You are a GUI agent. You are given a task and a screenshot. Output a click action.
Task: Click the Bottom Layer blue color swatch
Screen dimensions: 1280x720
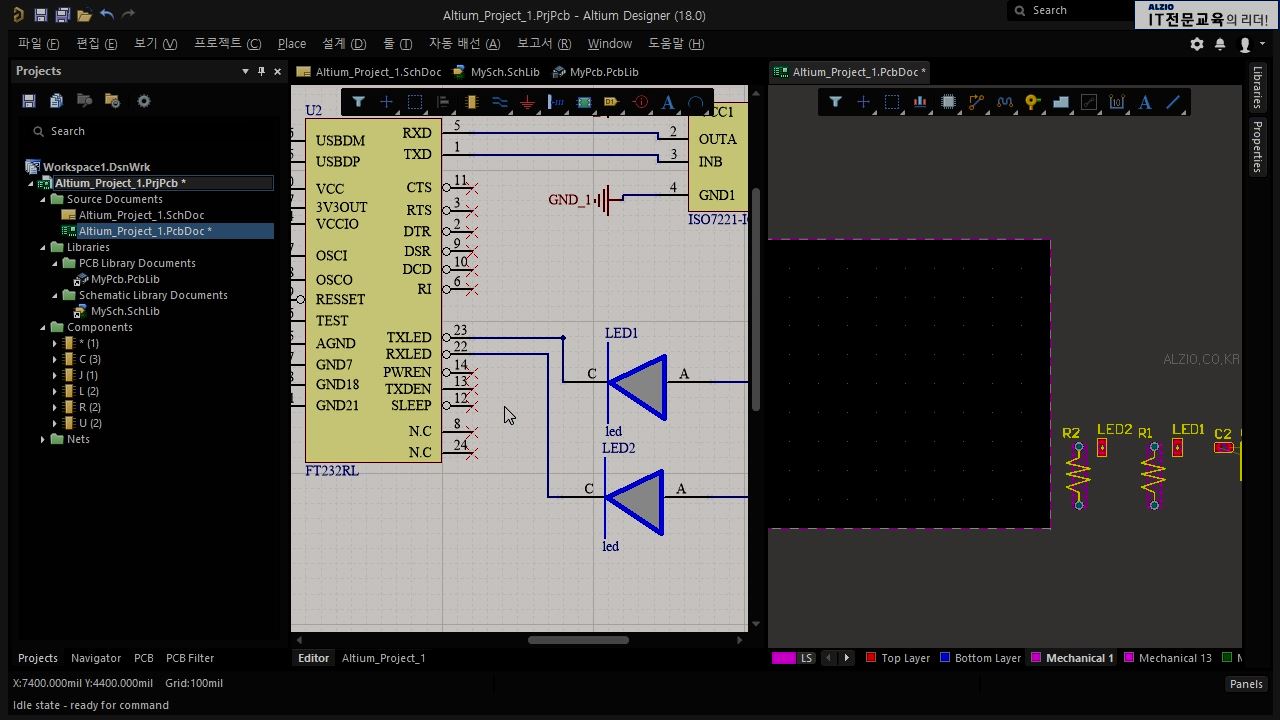[x=945, y=657]
